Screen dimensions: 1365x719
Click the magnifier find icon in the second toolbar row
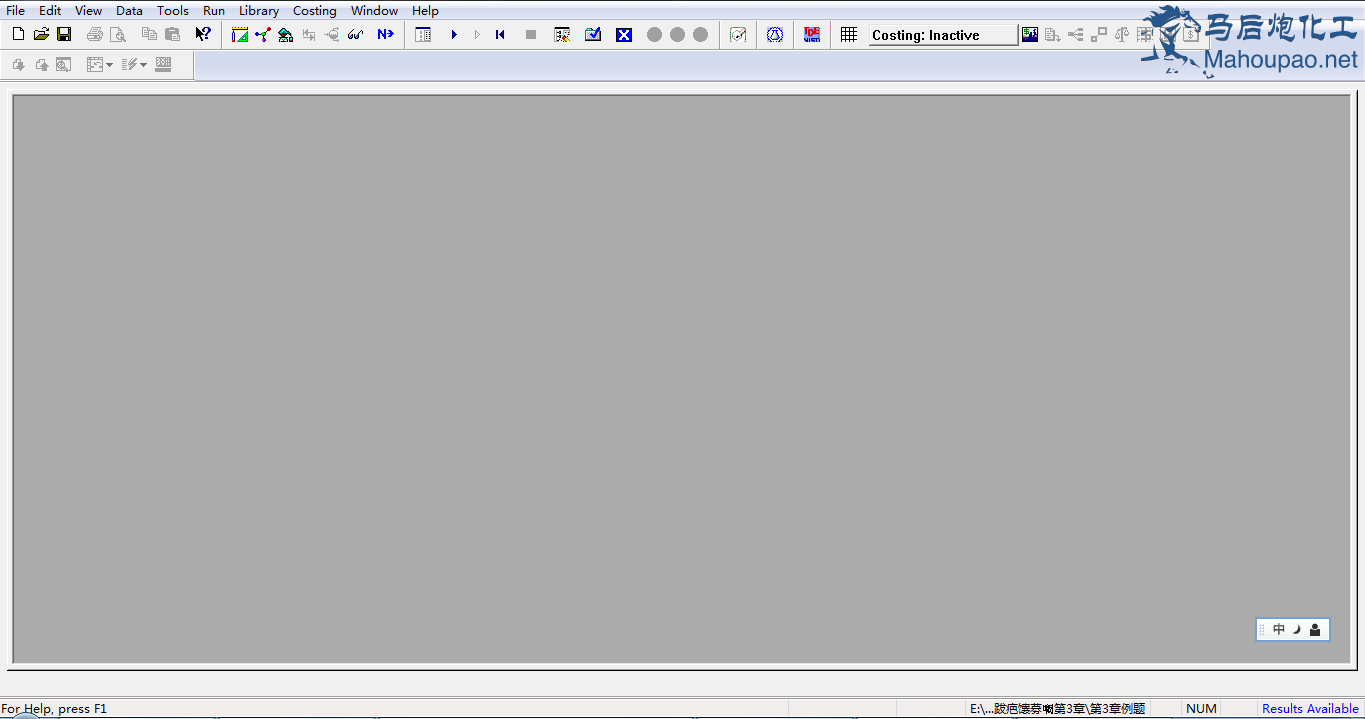(x=64, y=65)
